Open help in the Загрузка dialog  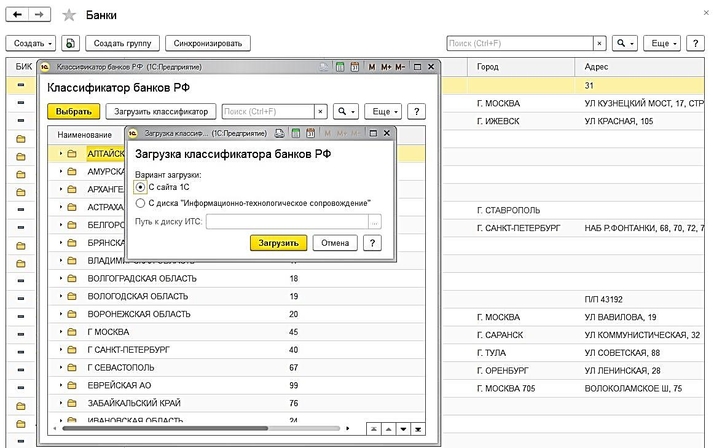click(x=372, y=243)
